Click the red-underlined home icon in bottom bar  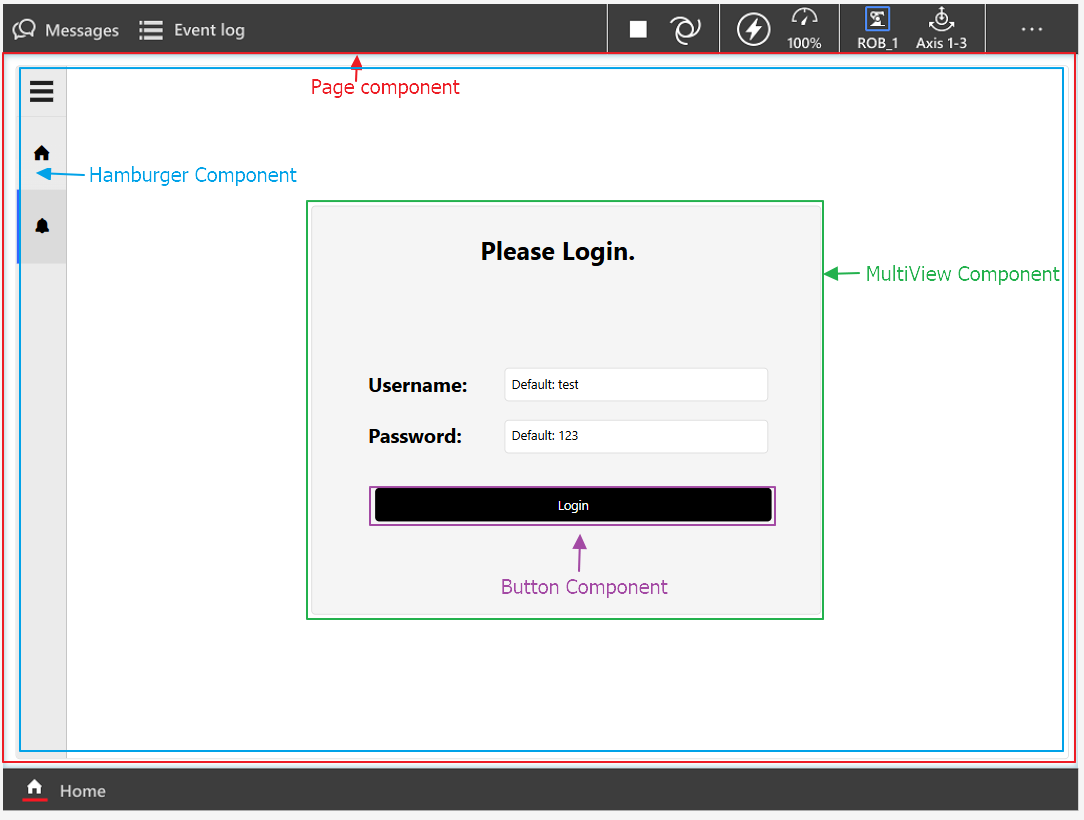tap(34, 789)
